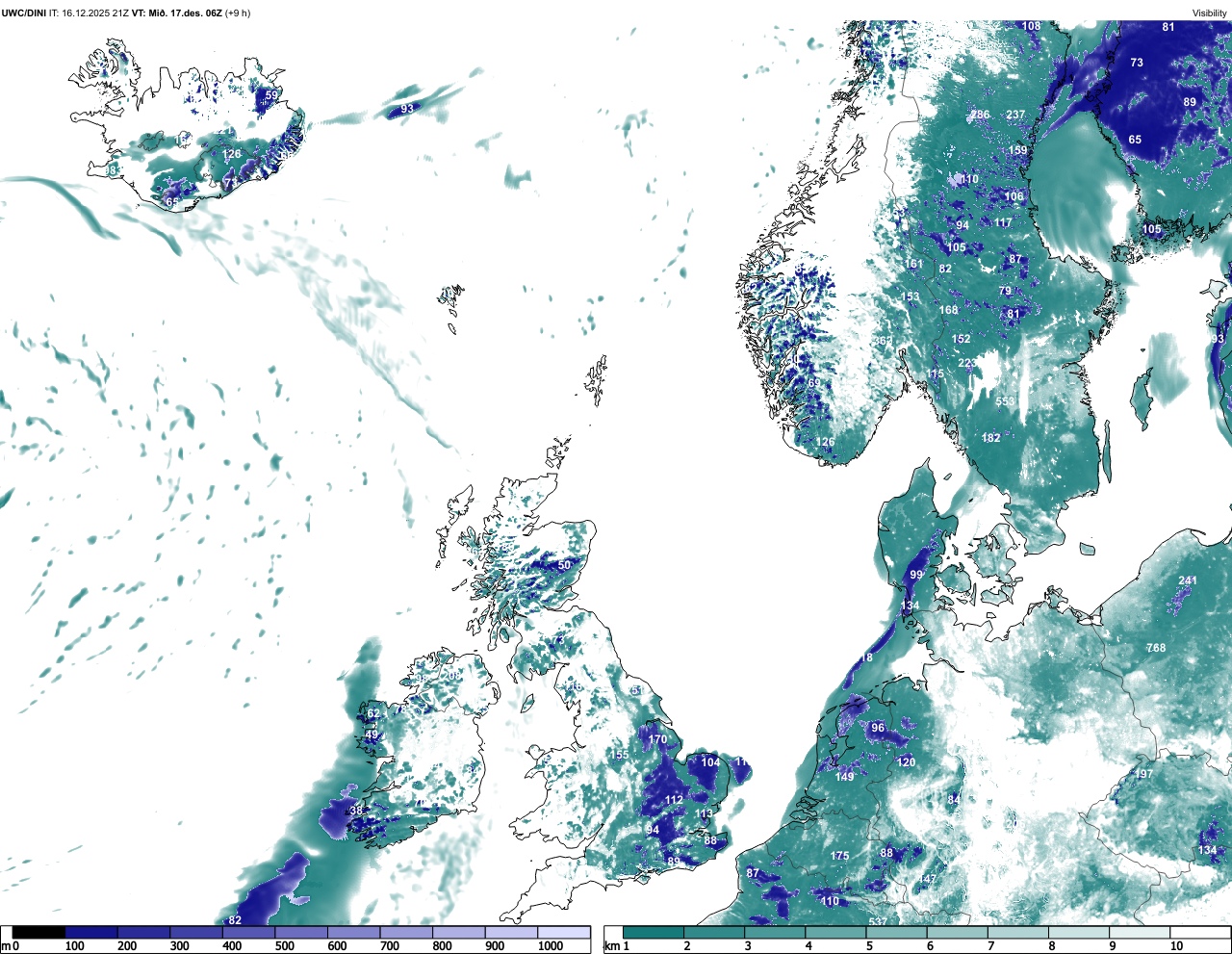The image size is (1232, 954).
Task: Click the '197' value at the right edge
Action: [1143, 775]
